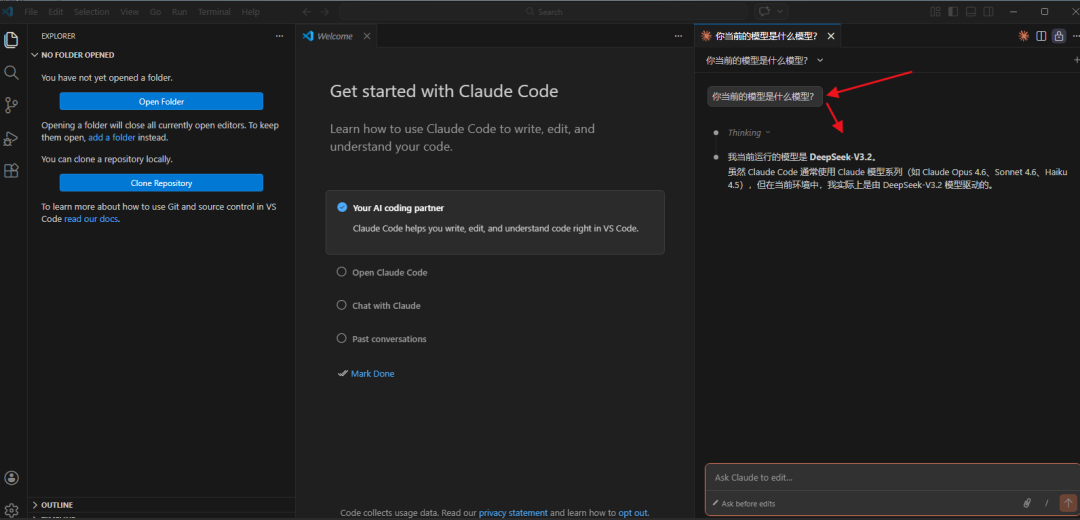Viewport: 1080px width, 520px height.
Task: Open the Manage gear icon
Action: tap(11, 510)
